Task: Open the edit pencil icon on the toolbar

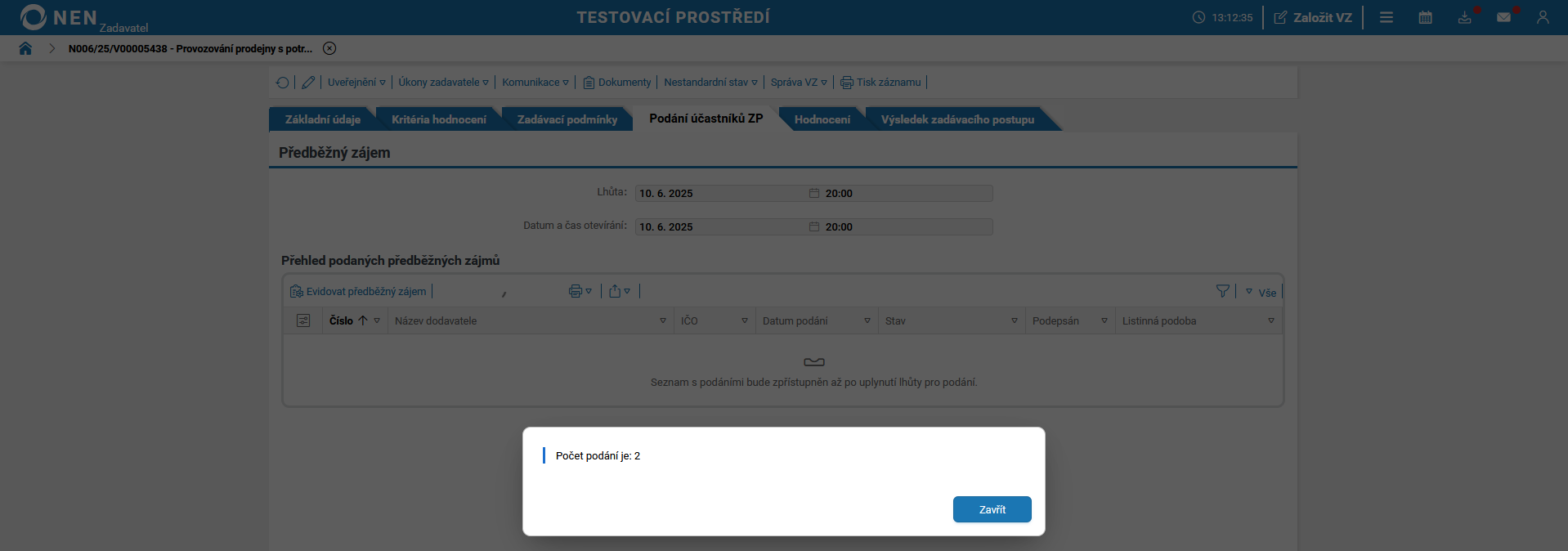Action: (308, 82)
